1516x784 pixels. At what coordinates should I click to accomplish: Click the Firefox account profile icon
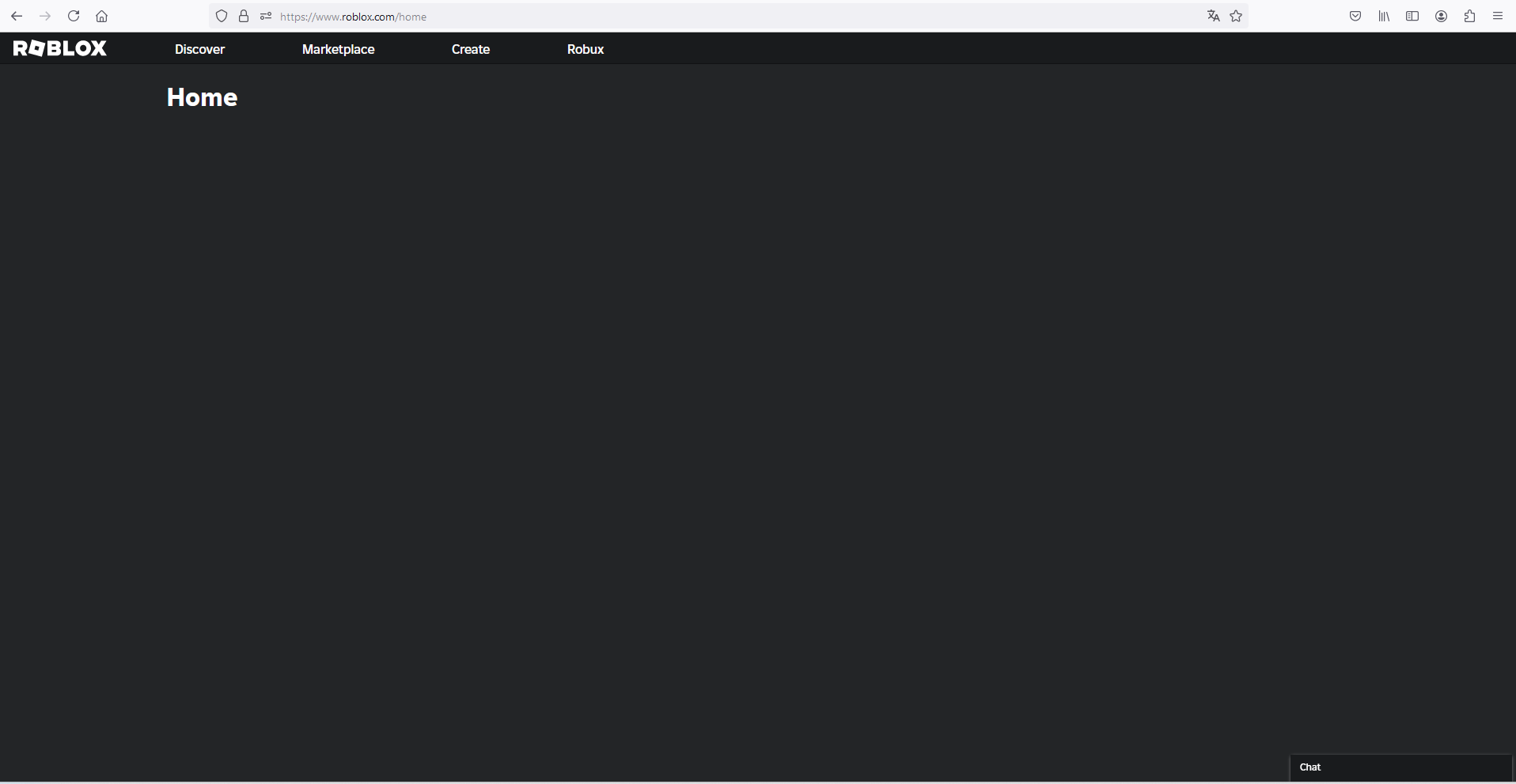(x=1441, y=16)
